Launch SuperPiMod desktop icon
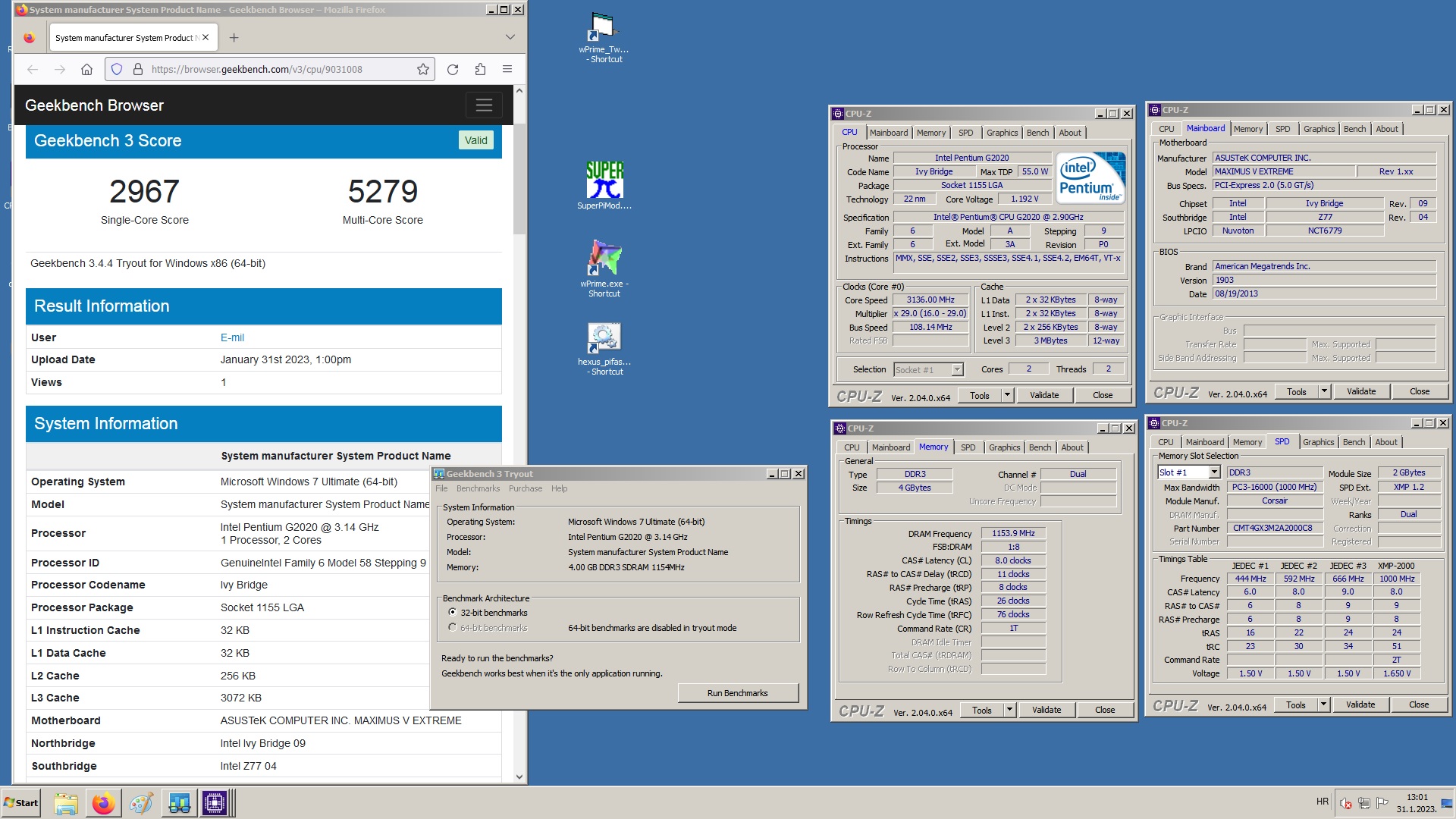The width and height of the screenshot is (1456, 819). (x=604, y=185)
